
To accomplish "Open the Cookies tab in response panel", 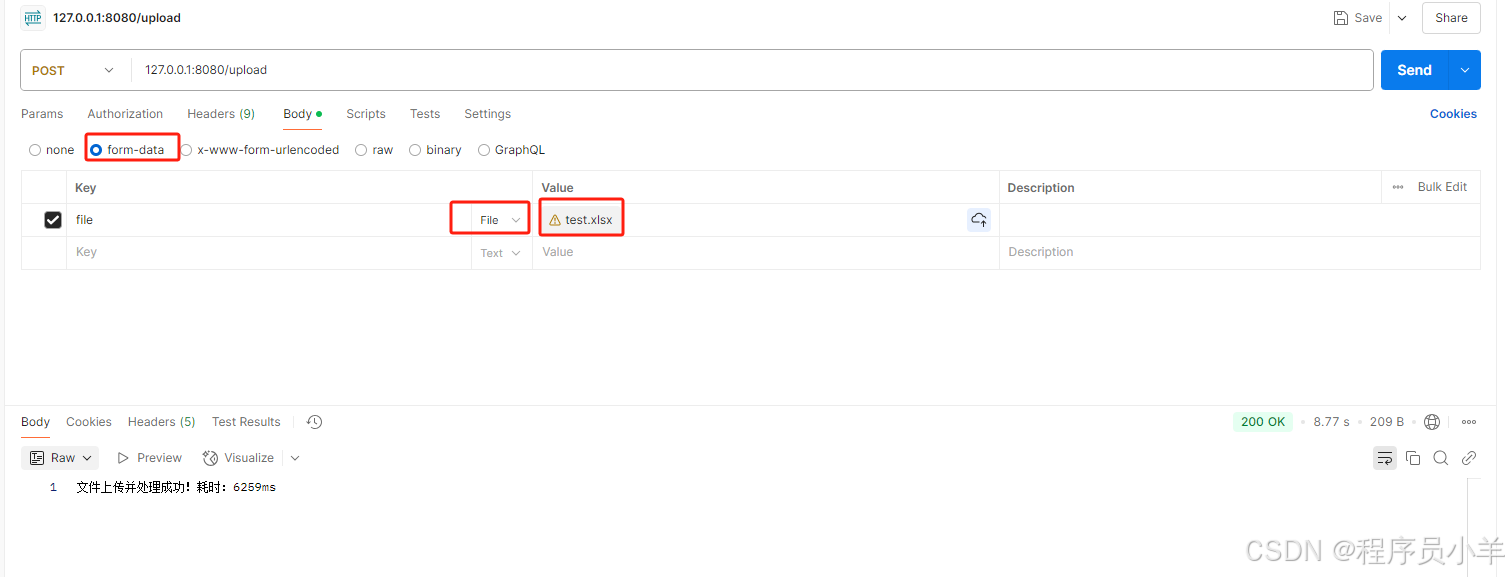I will pyautogui.click(x=88, y=421).
